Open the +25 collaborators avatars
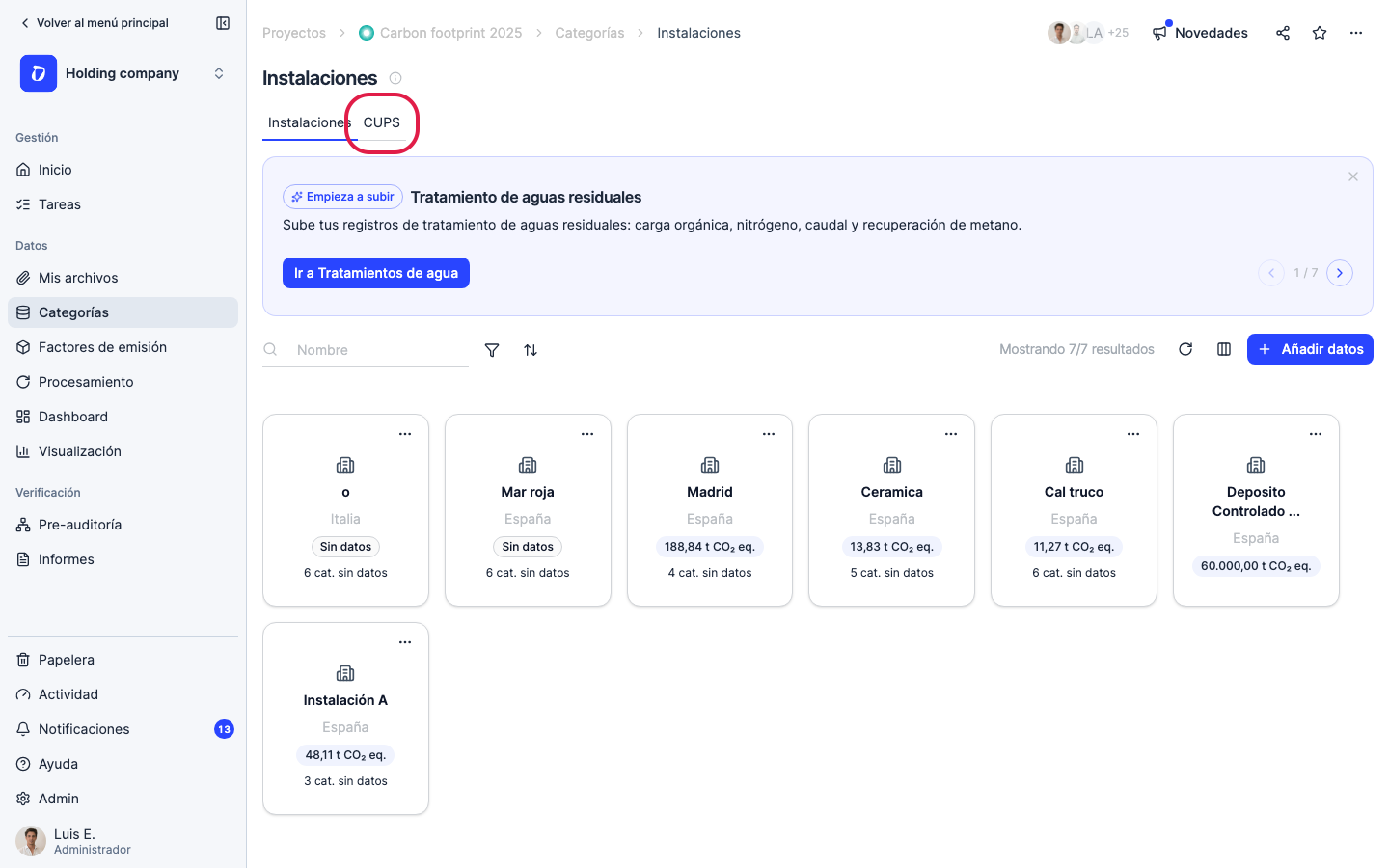1389x868 pixels. pos(1088,33)
